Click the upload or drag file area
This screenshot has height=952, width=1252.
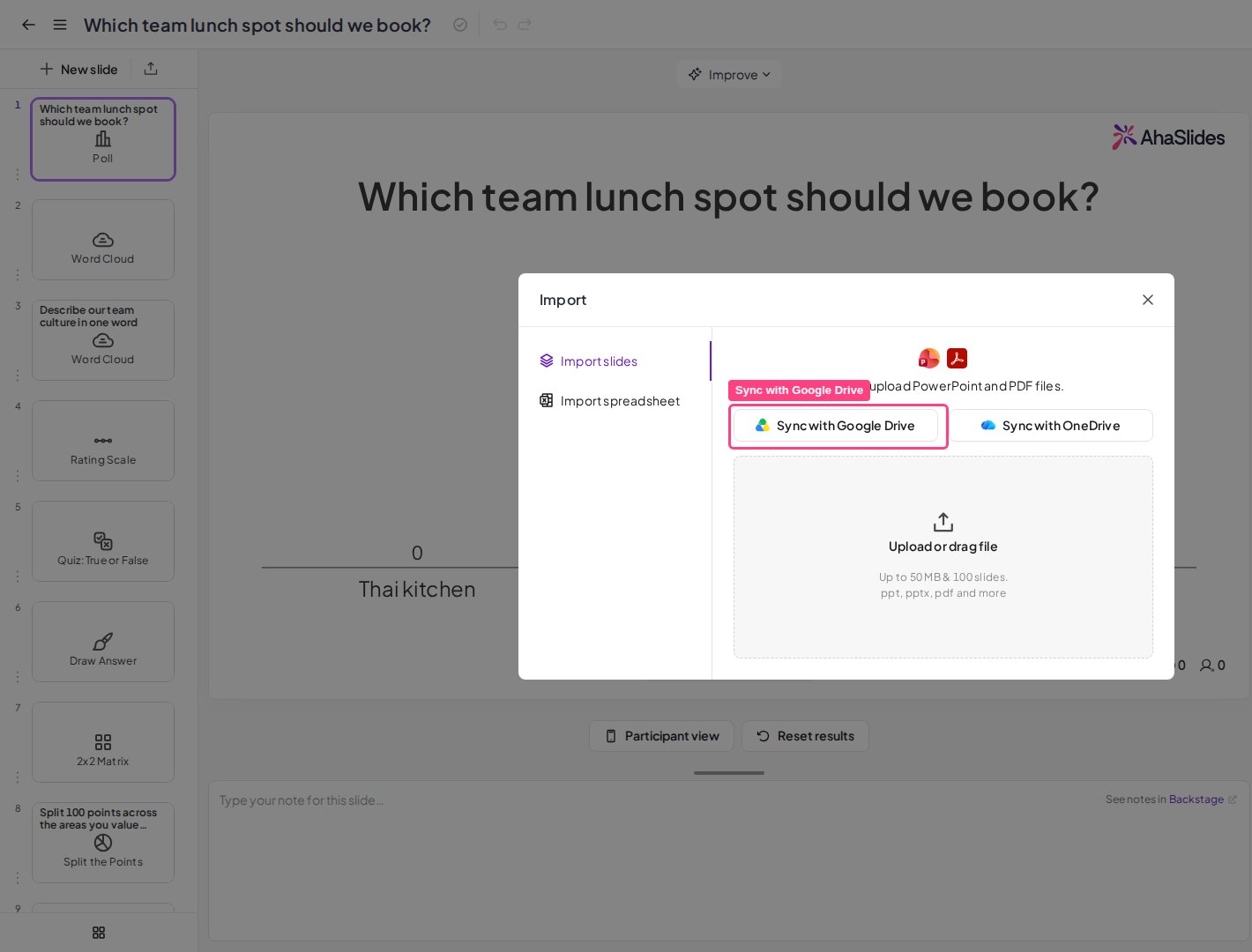[x=943, y=557]
